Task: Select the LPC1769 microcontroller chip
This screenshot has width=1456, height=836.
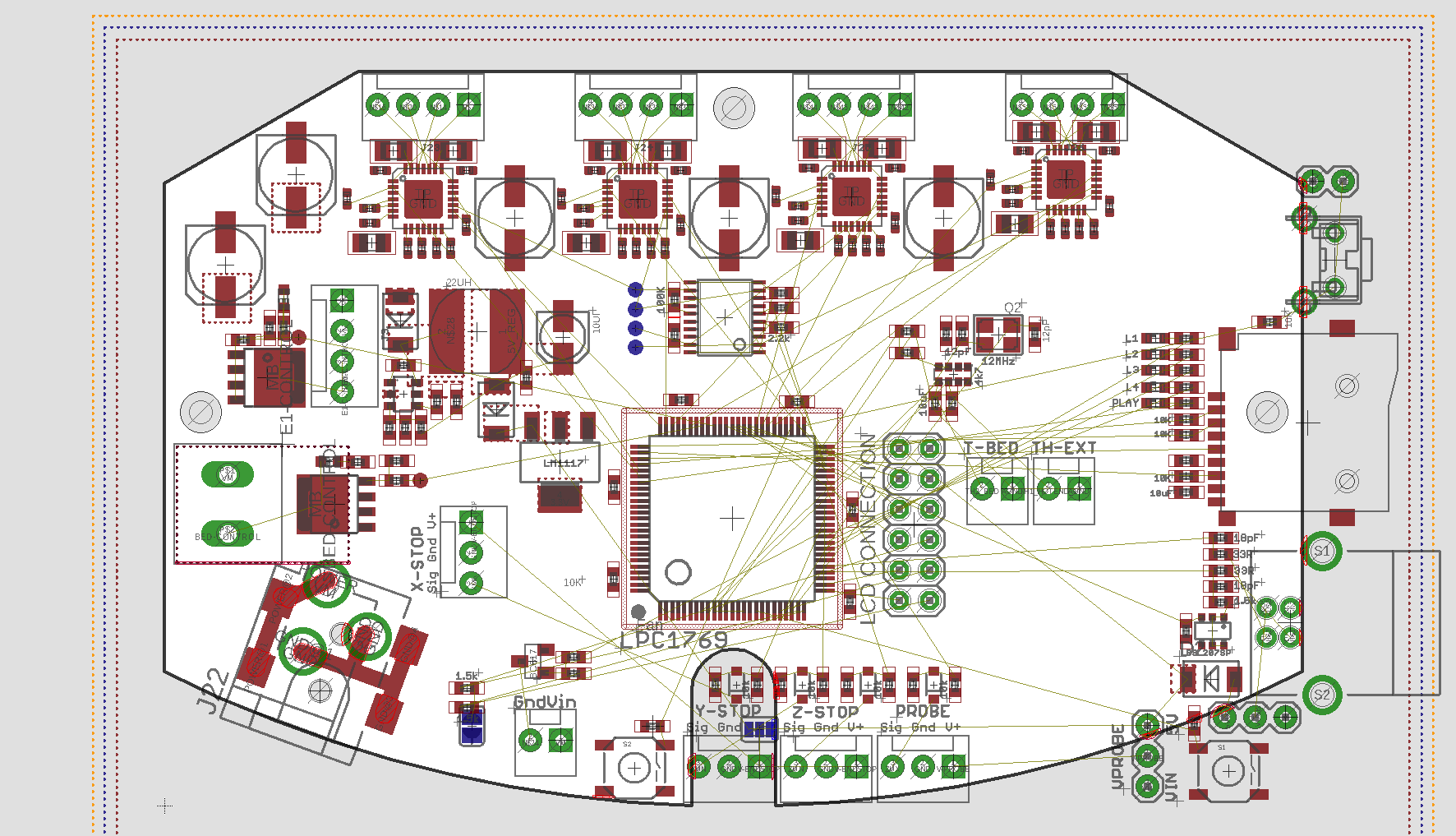Action: coord(731,518)
